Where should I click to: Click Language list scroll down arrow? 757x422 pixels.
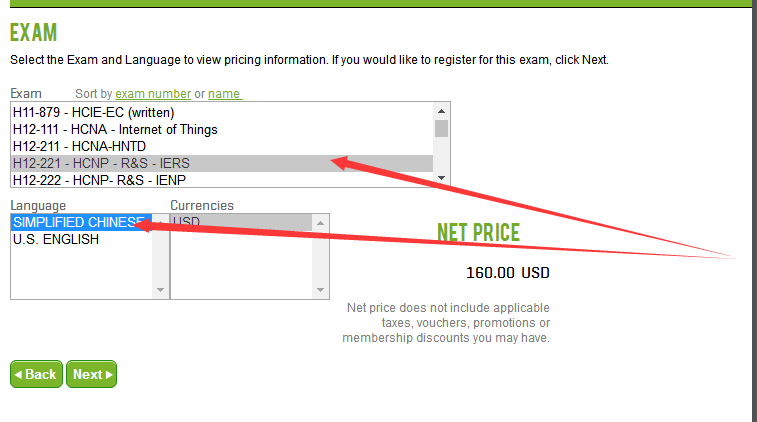click(x=160, y=290)
